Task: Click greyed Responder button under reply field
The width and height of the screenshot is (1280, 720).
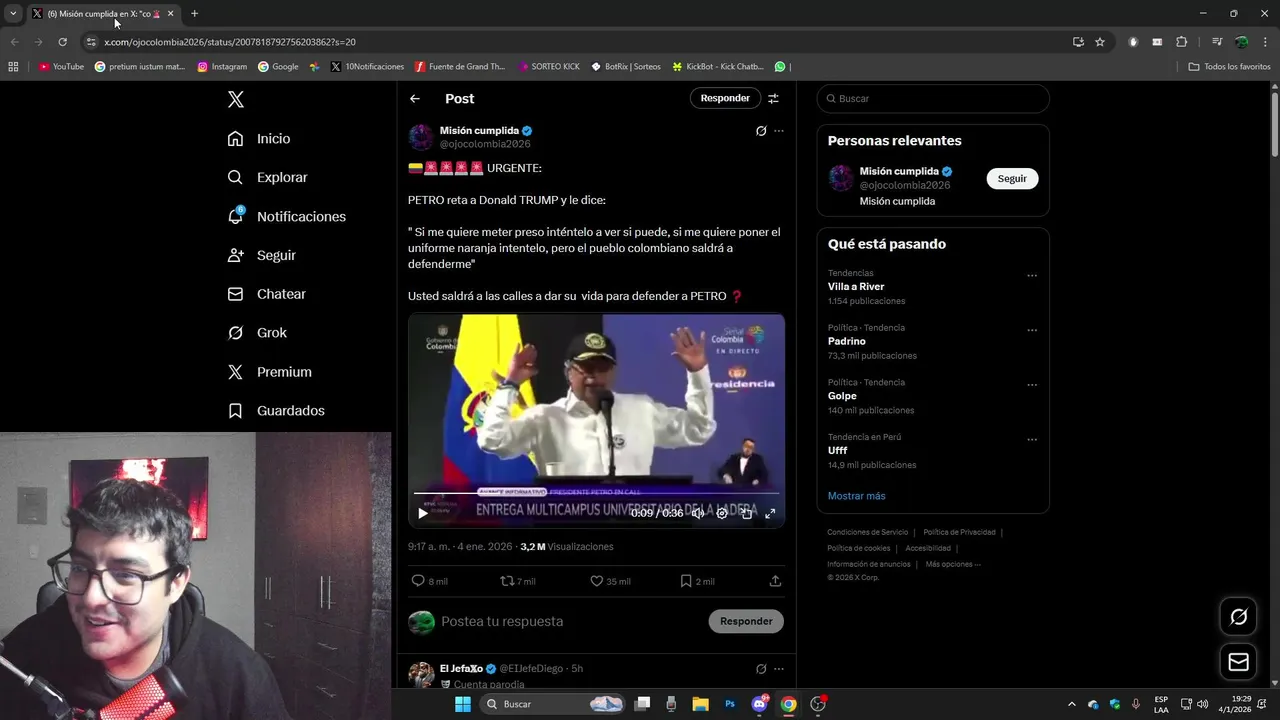Action: (x=746, y=621)
